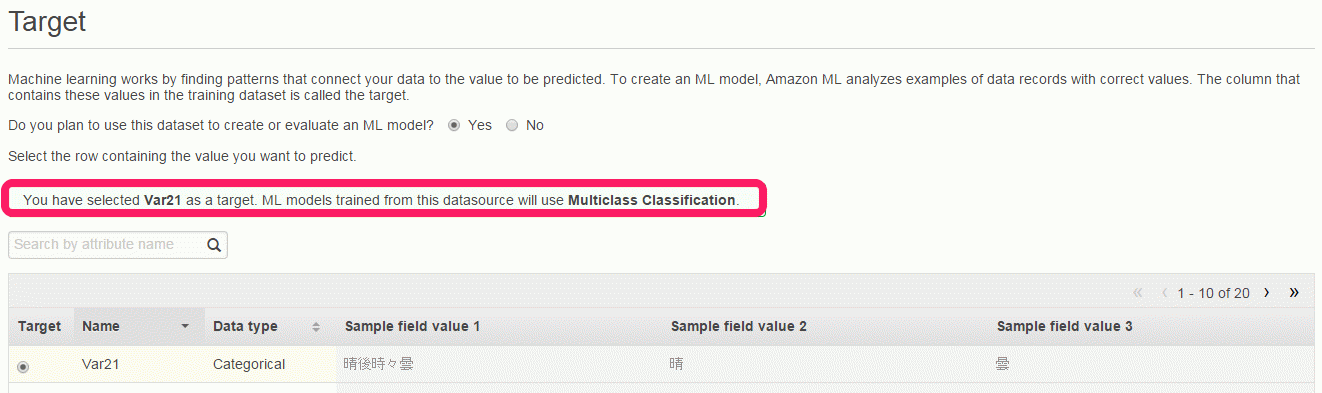Viewport: 1322px width, 393px height.
Task: Open the Name column sort dropdown arrow
Action: coord(185,327)
